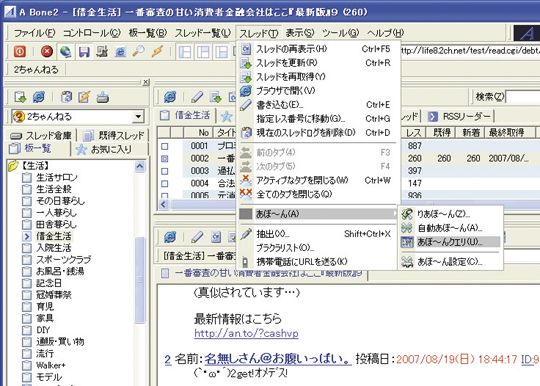The width and height of the screenshot is (540, 386).
Task: Switch to 既得スレッド tab
Action: click(114, 135)
